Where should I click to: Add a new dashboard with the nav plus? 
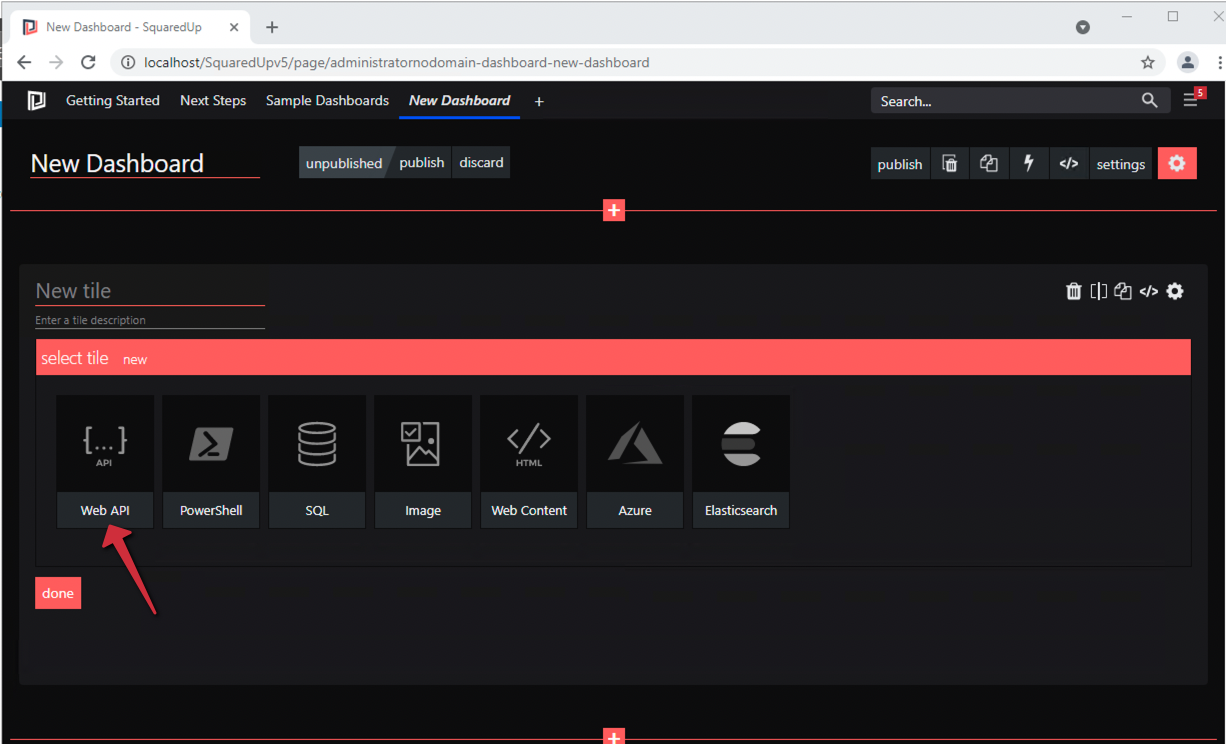point(539,101)
